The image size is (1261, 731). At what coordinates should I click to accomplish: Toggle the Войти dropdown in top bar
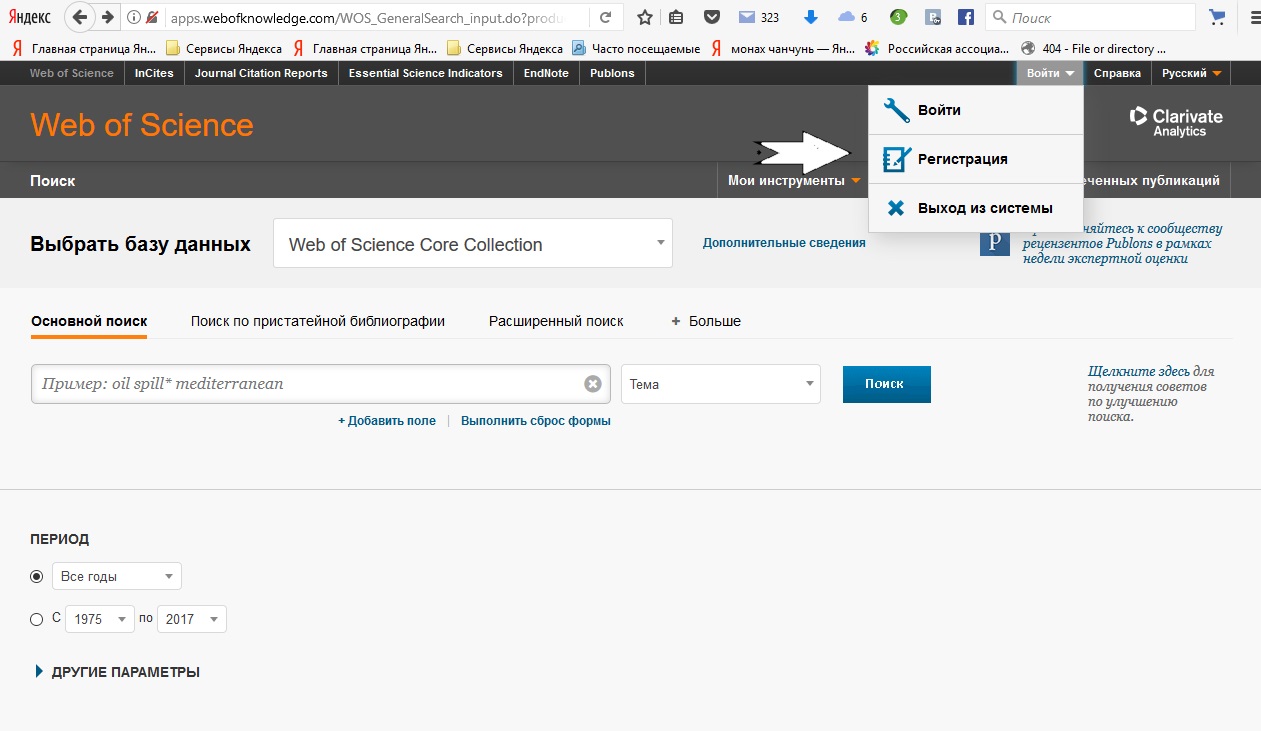[1050, 73]
